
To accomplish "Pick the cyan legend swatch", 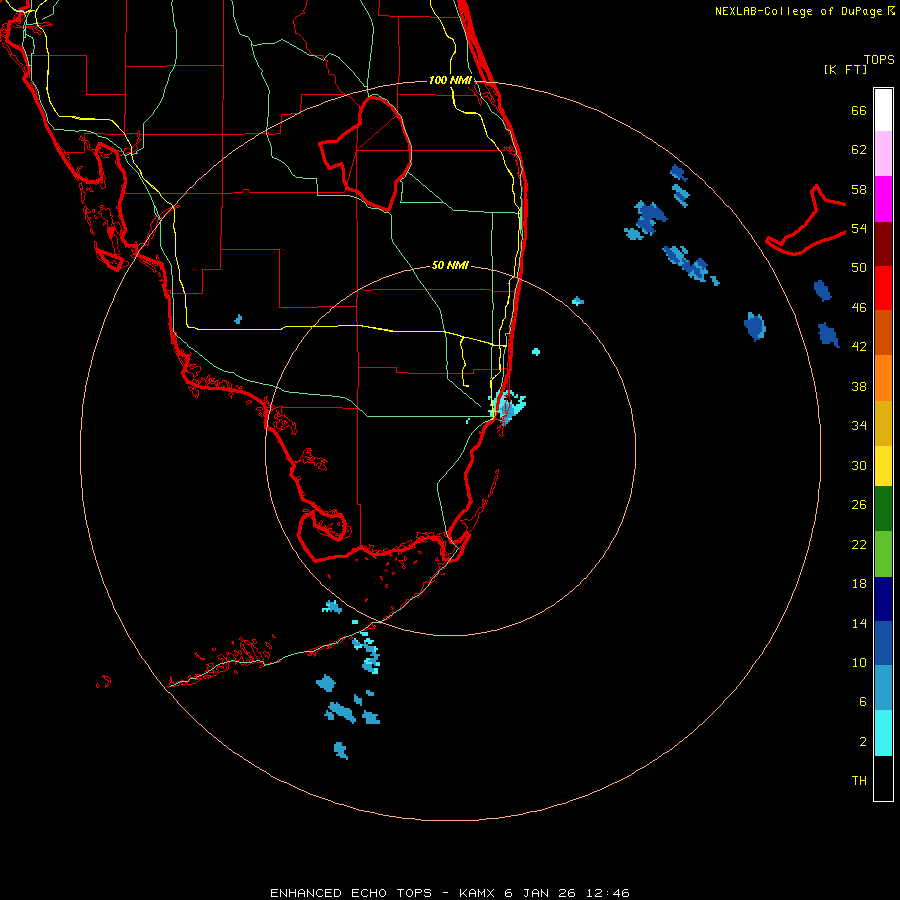I will (883, 733).
